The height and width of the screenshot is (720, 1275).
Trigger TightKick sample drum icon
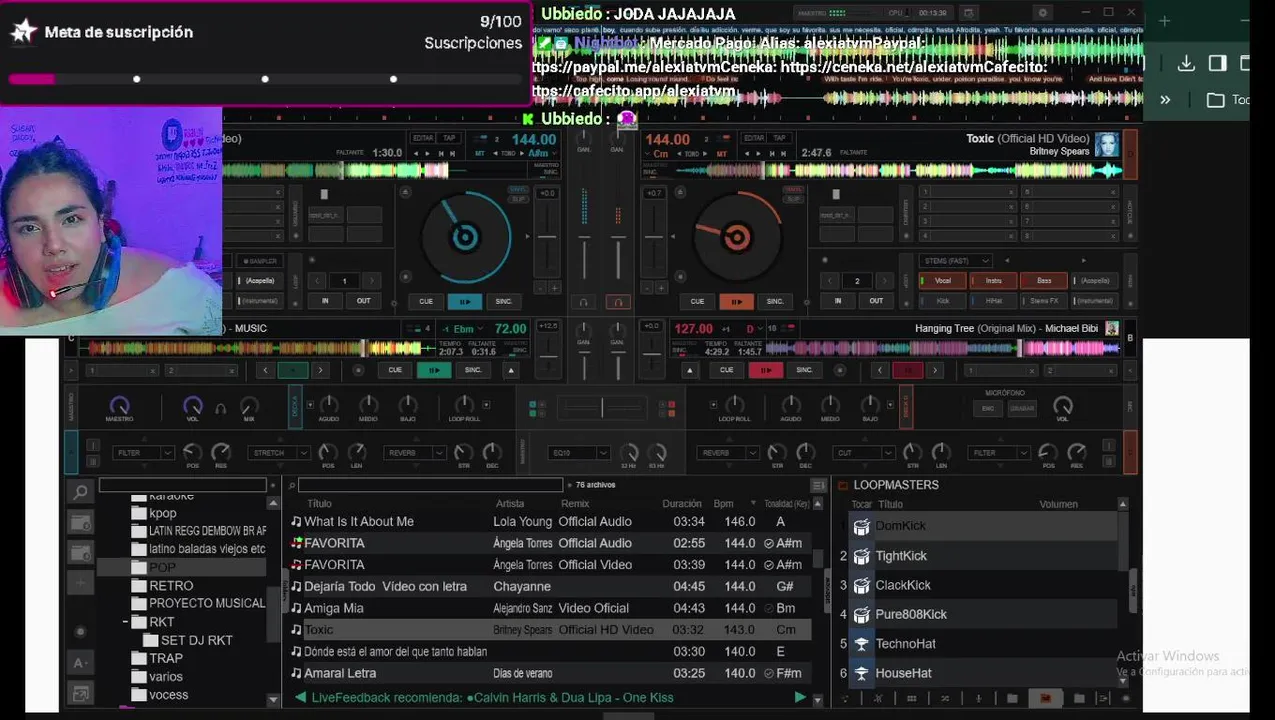click(861, 556)
